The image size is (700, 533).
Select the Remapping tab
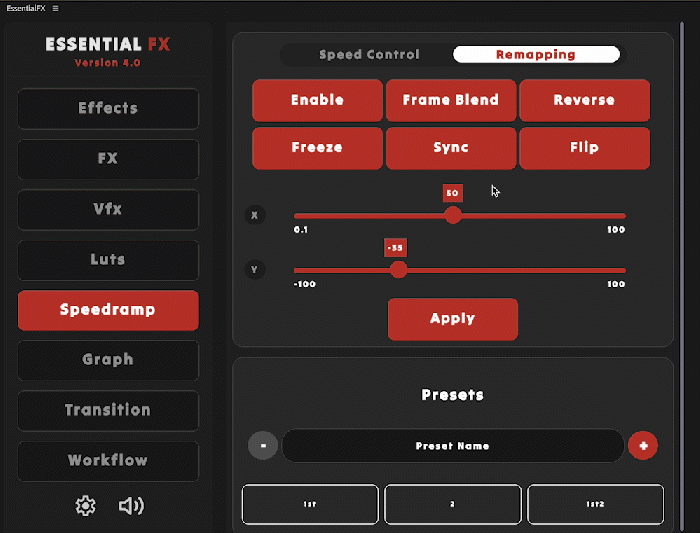pos(536,55)
